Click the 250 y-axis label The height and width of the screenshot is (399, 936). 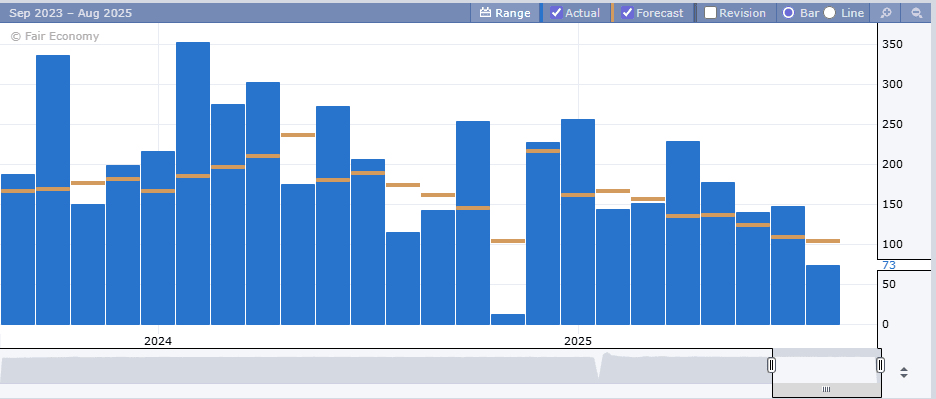892,124
